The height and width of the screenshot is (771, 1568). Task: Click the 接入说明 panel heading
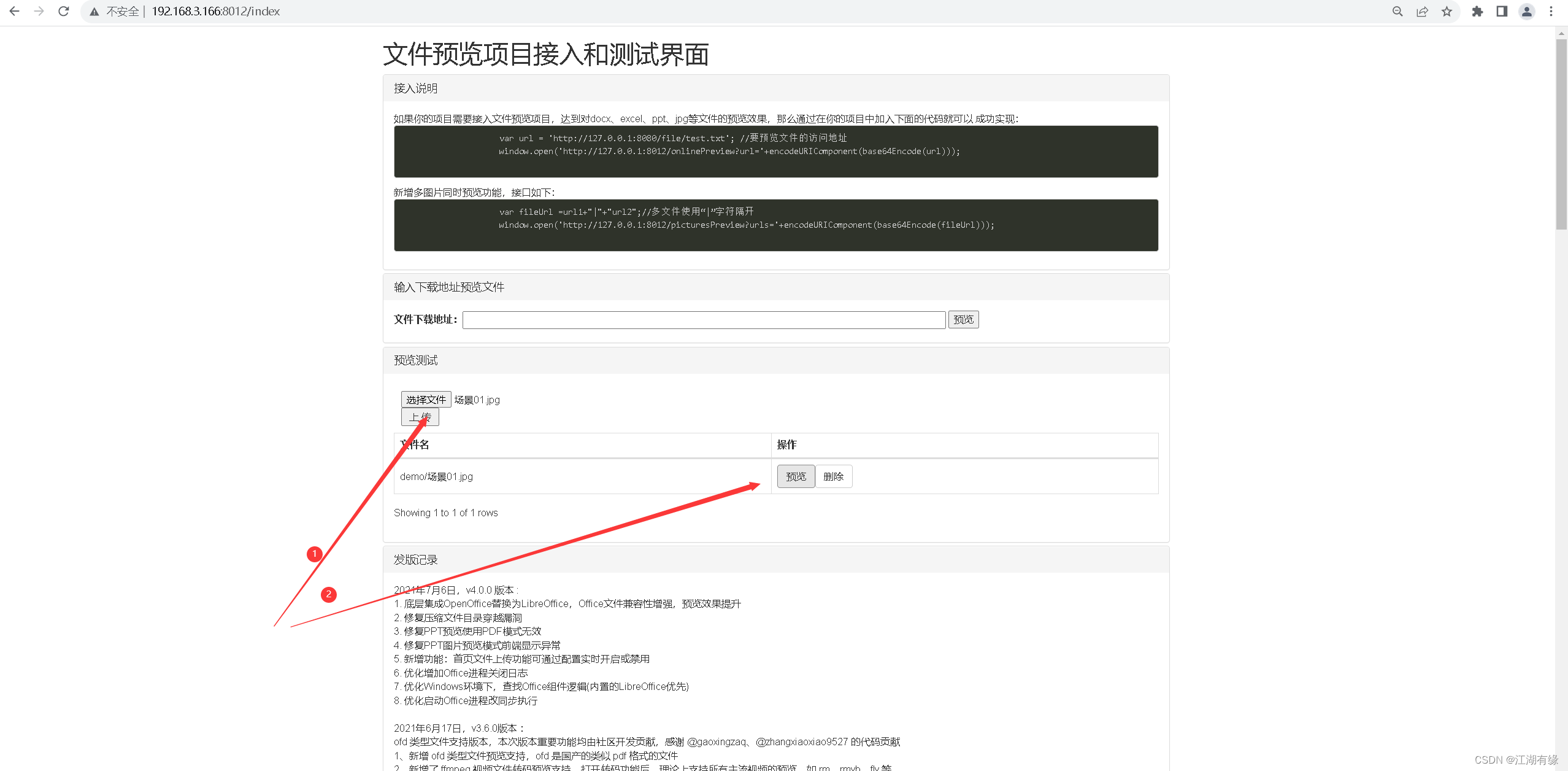click(776, 88)
